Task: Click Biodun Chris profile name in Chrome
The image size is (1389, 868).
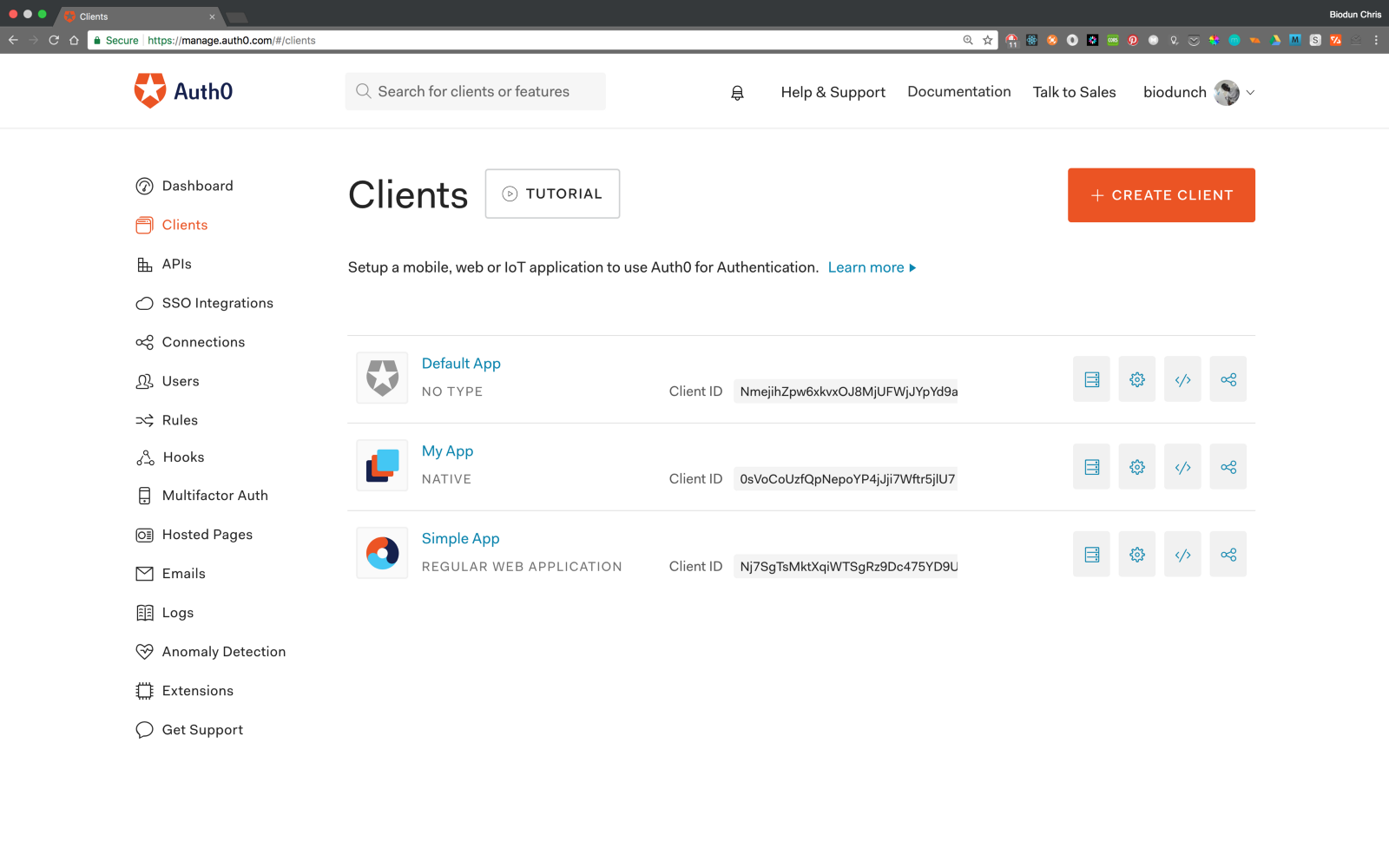Action: [1355, 15]
